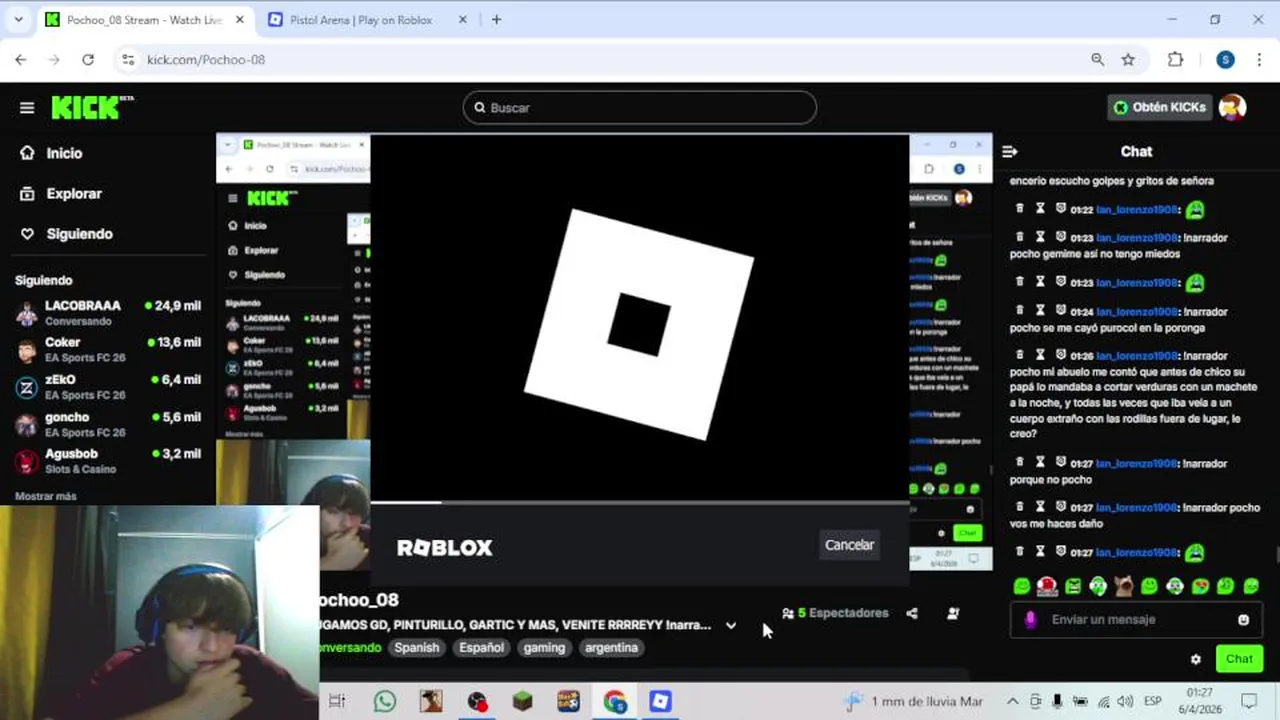This screenshot has height=720, width=1280.
Task: Share the stream with share icon
Action: pos(912,613)
